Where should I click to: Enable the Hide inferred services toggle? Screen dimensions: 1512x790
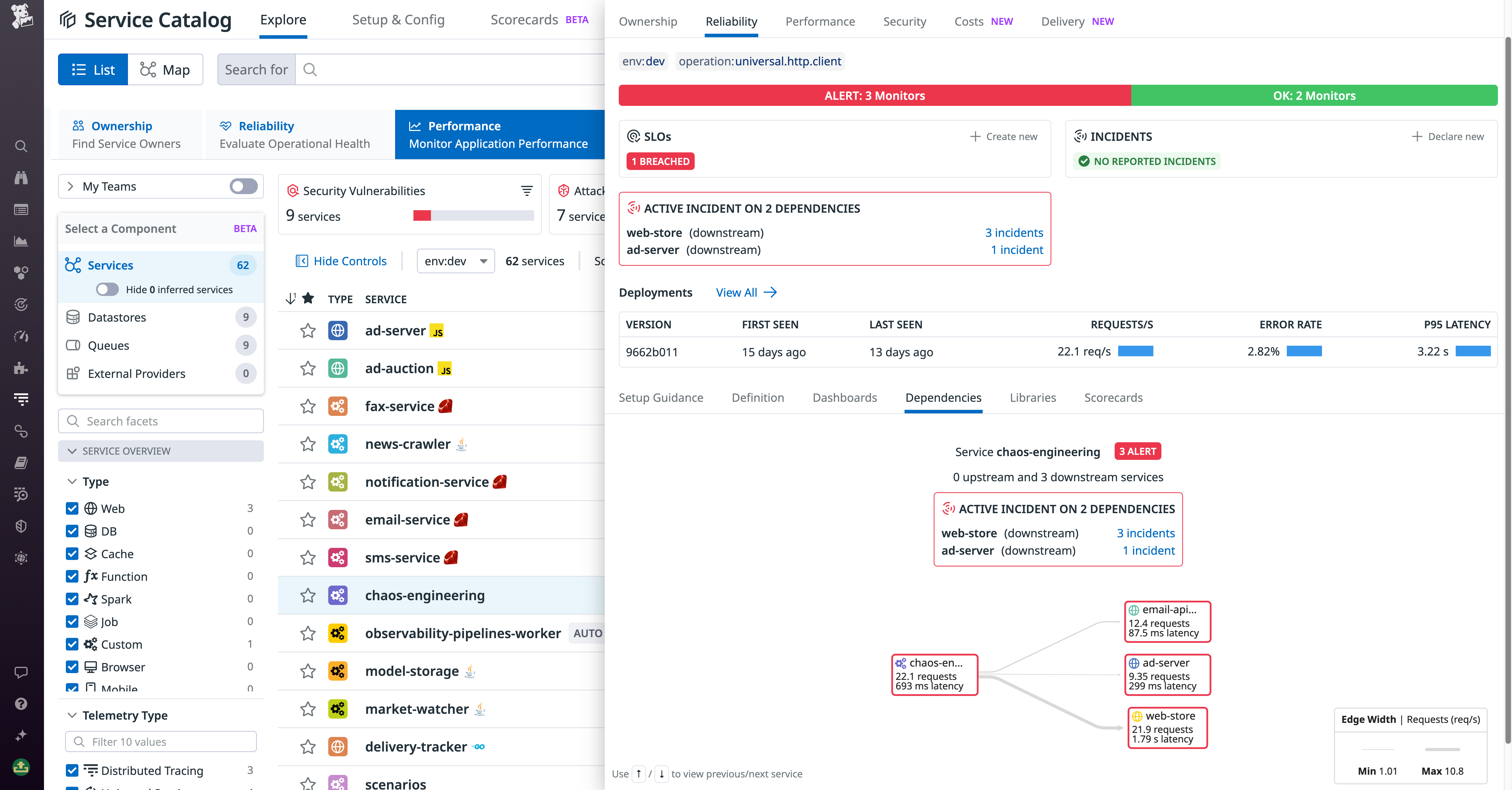tap(107, 289)
